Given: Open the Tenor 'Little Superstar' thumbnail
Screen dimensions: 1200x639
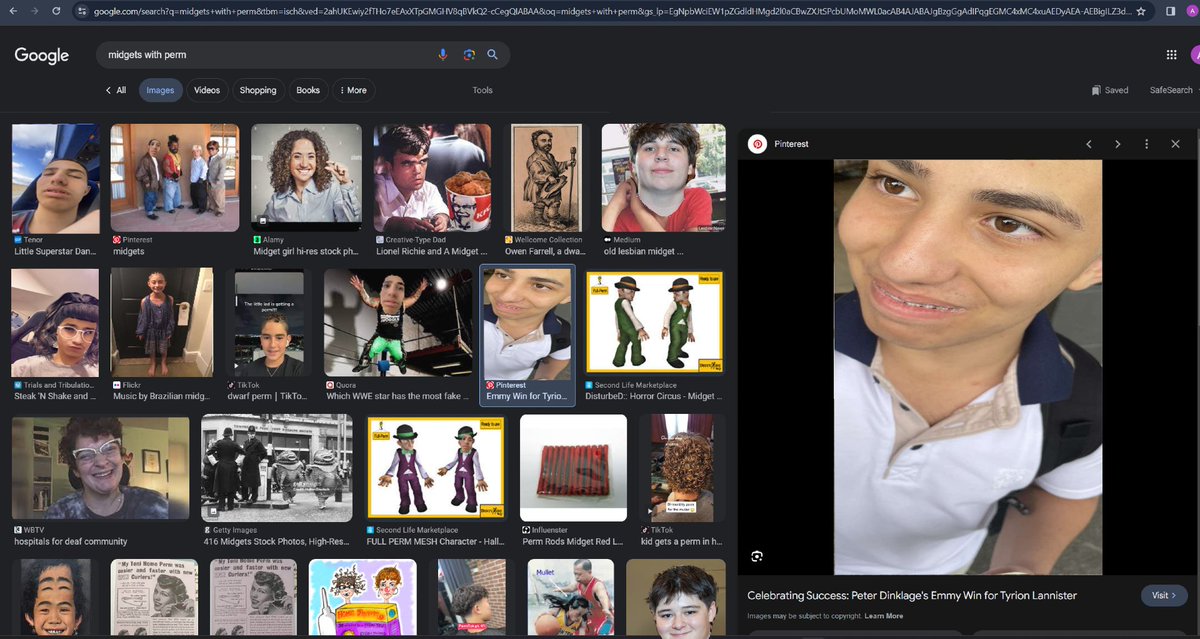Looking at the screenshot, I should [56, 179].
